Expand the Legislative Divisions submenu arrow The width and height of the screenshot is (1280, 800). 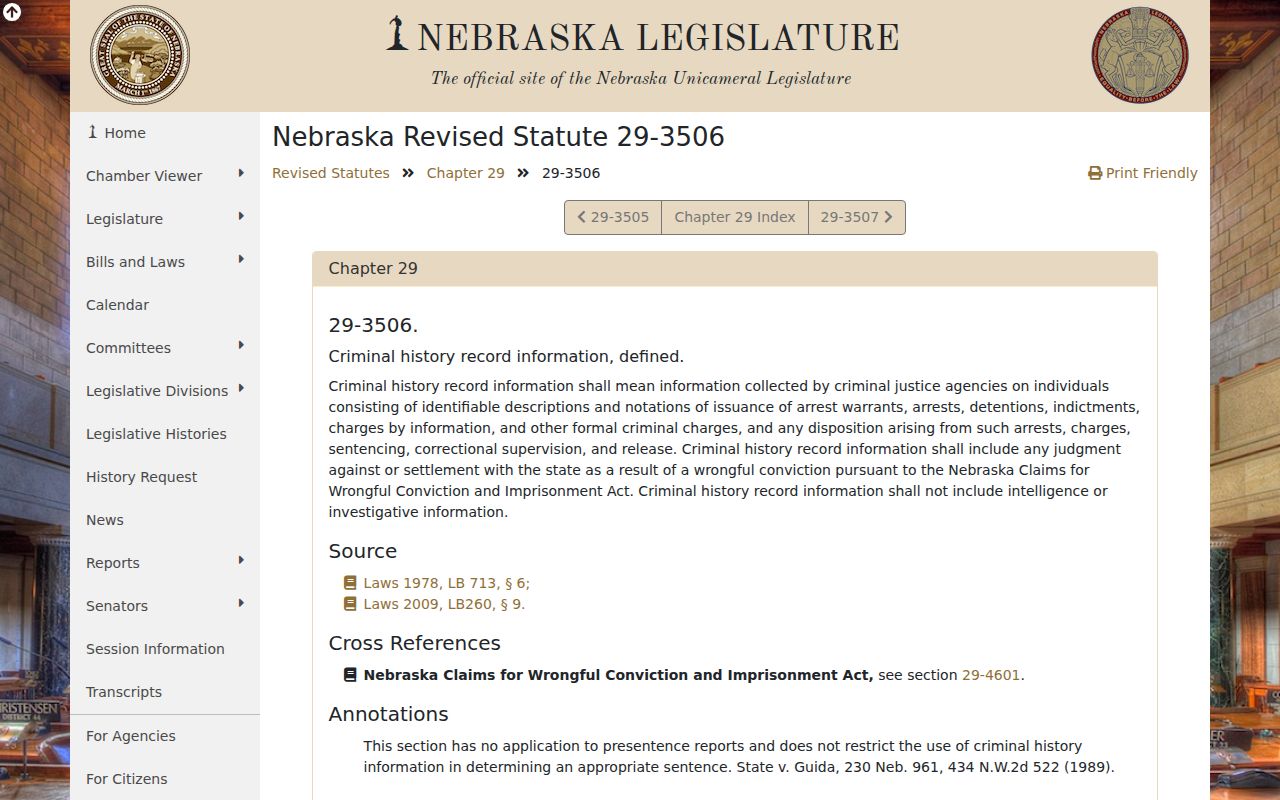point(241,389)
